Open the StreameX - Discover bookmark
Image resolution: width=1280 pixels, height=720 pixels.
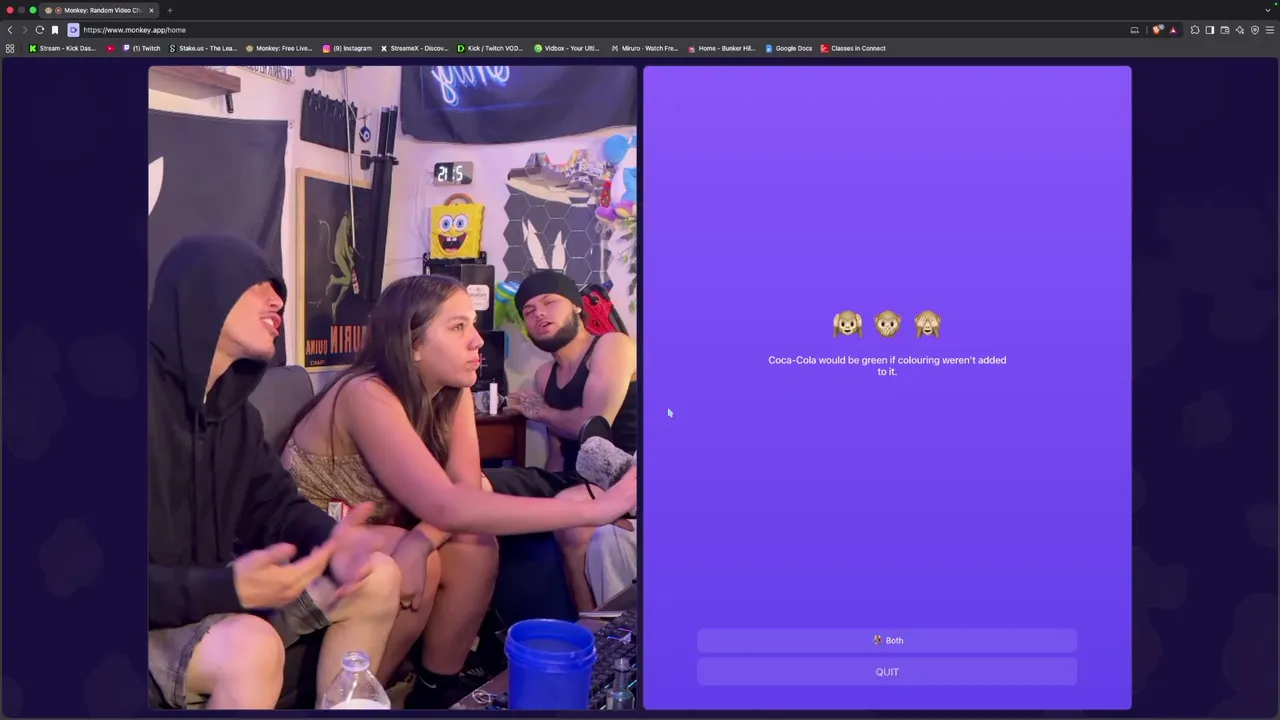(414, 48)
